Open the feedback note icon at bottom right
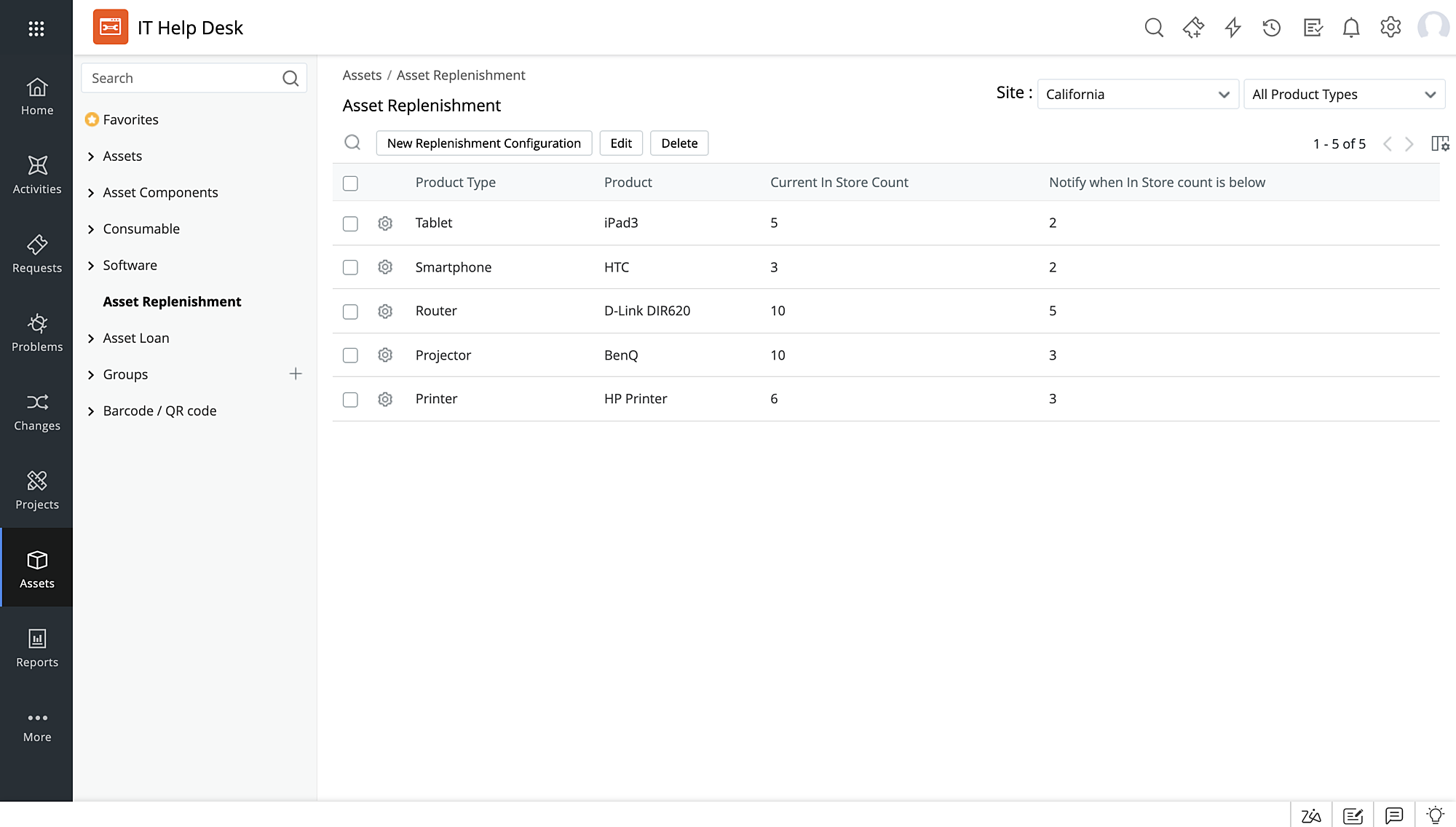The image size is (1456, 827). point(1353,815)
